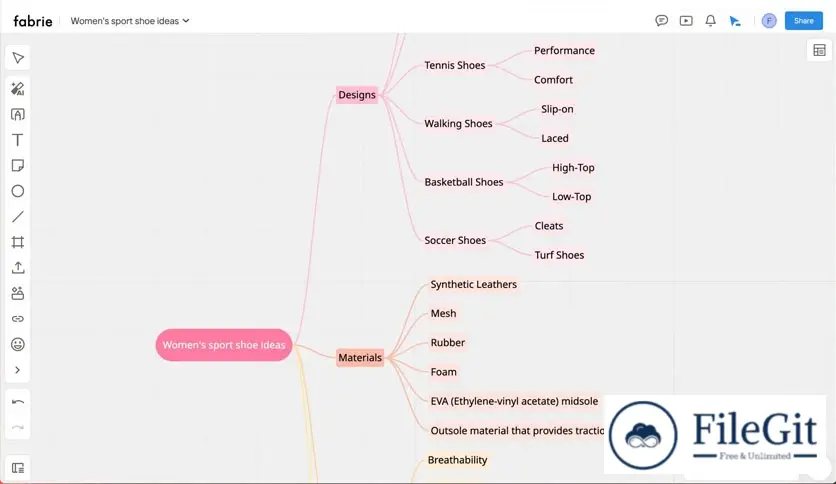Open the notifications bell
836x484 pixels.
click(x=710, y=20)
